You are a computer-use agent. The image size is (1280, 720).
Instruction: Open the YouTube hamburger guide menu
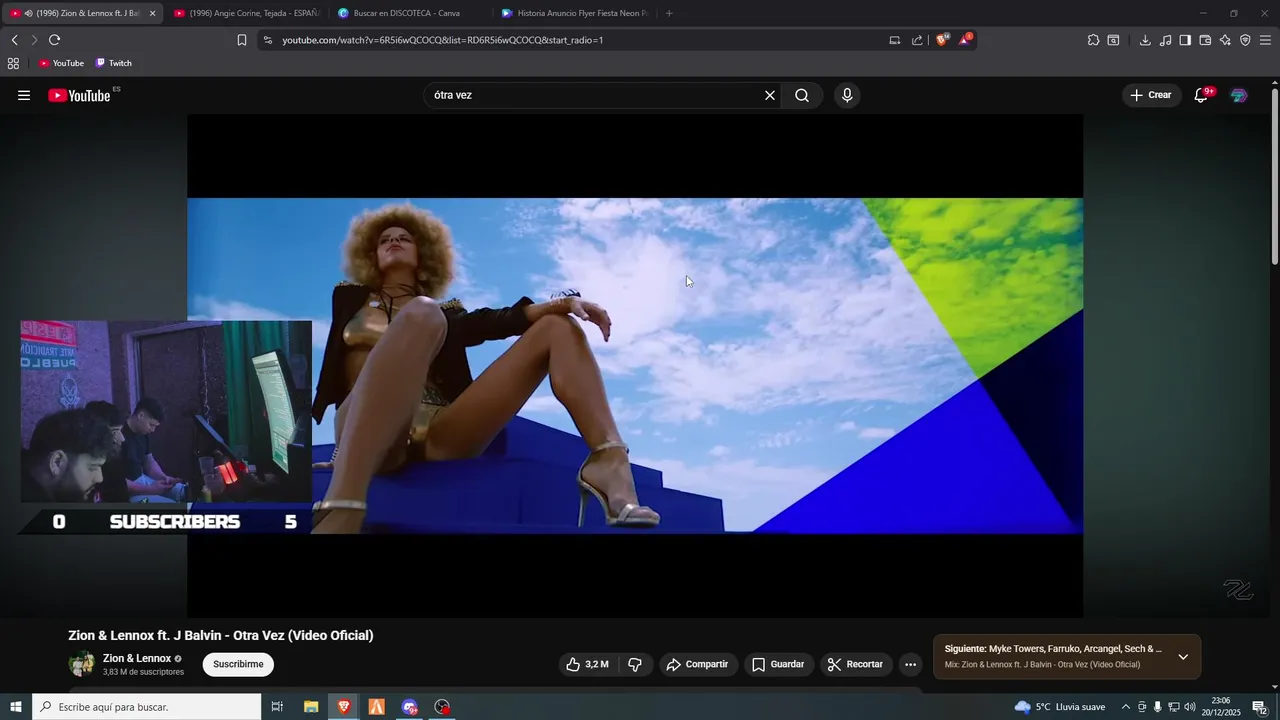(24, 95)
